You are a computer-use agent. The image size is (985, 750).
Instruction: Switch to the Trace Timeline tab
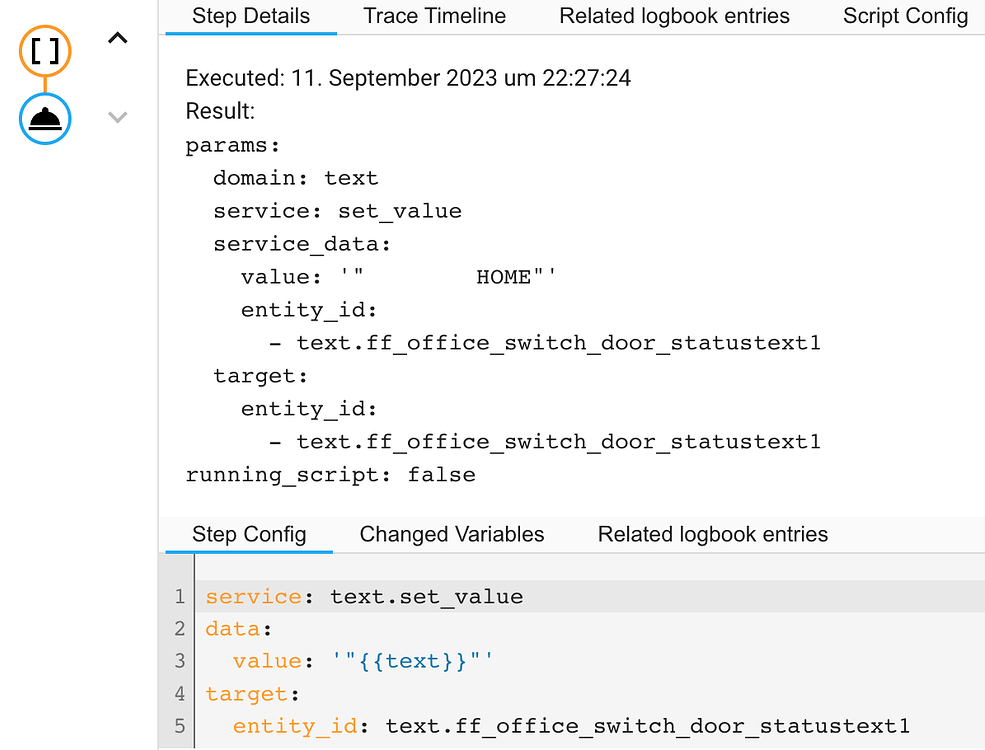click(434, 16)
